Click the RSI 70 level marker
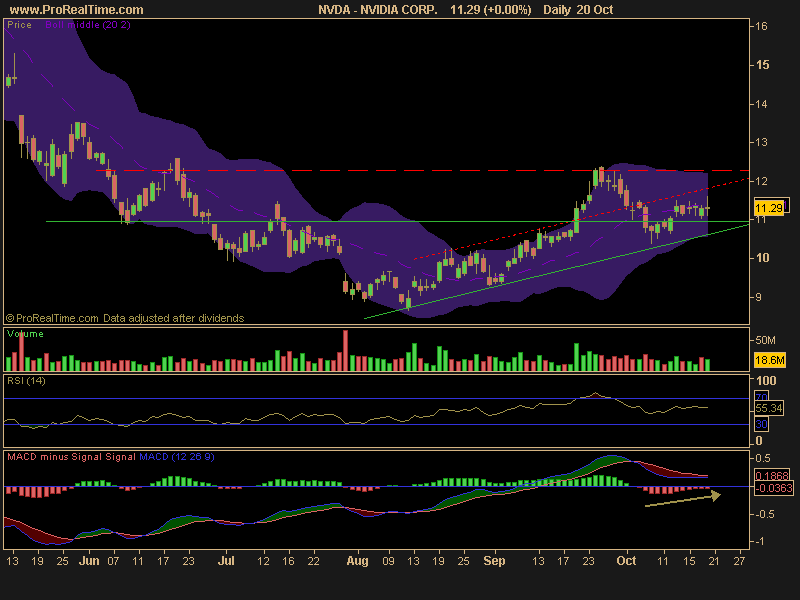This screenshot has height=600, width=800. tap(761, 397)
